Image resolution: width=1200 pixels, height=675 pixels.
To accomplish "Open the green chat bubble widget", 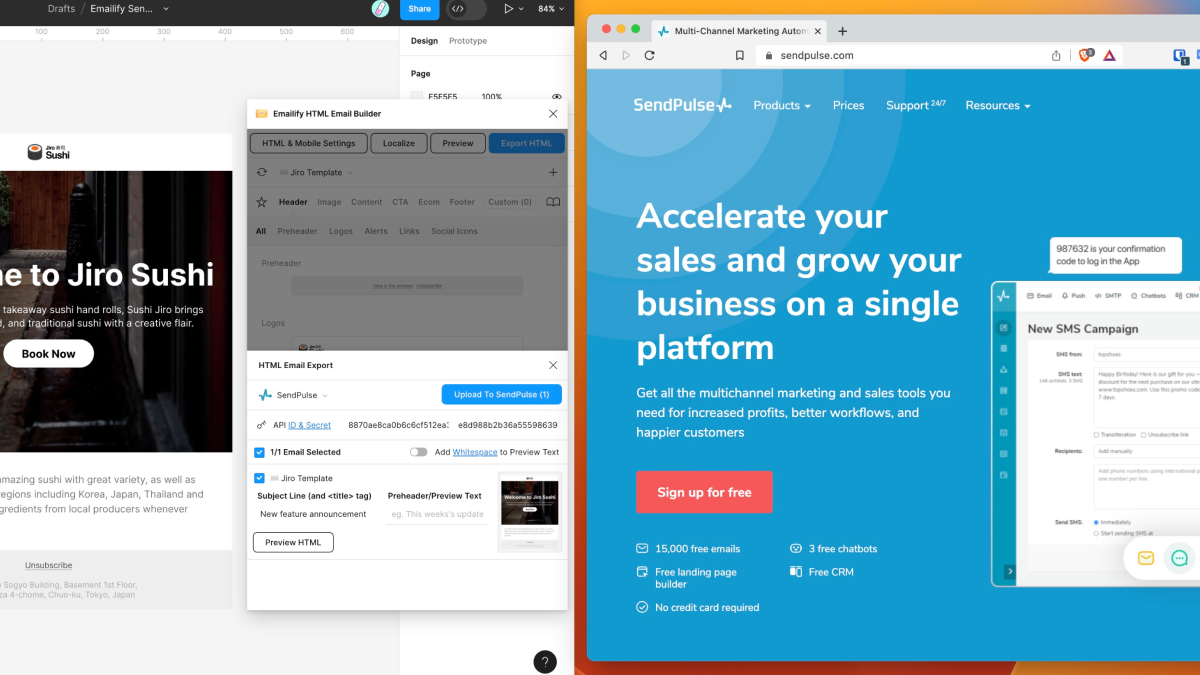I will [x=1180, y=559].
